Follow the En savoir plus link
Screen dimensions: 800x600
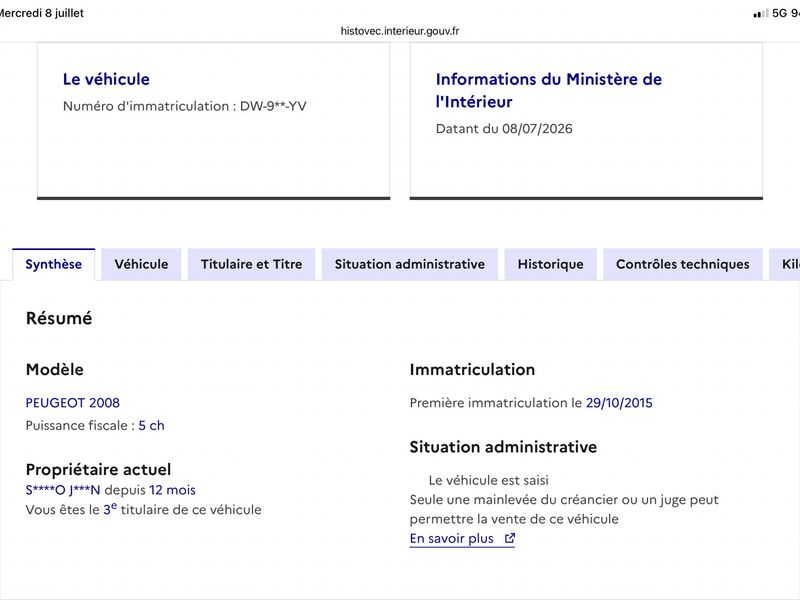(452, 539)
